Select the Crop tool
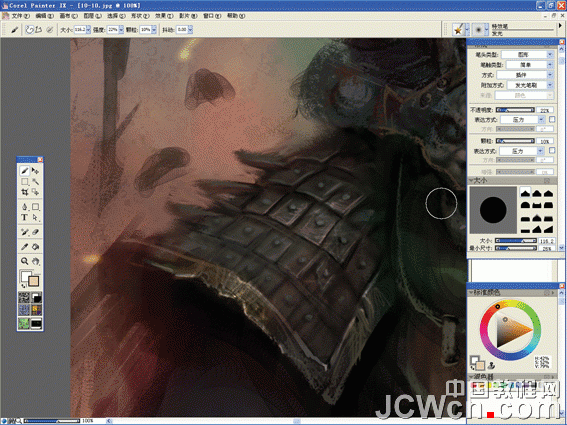Screen dimensions: 567x425 click(25, 192)
